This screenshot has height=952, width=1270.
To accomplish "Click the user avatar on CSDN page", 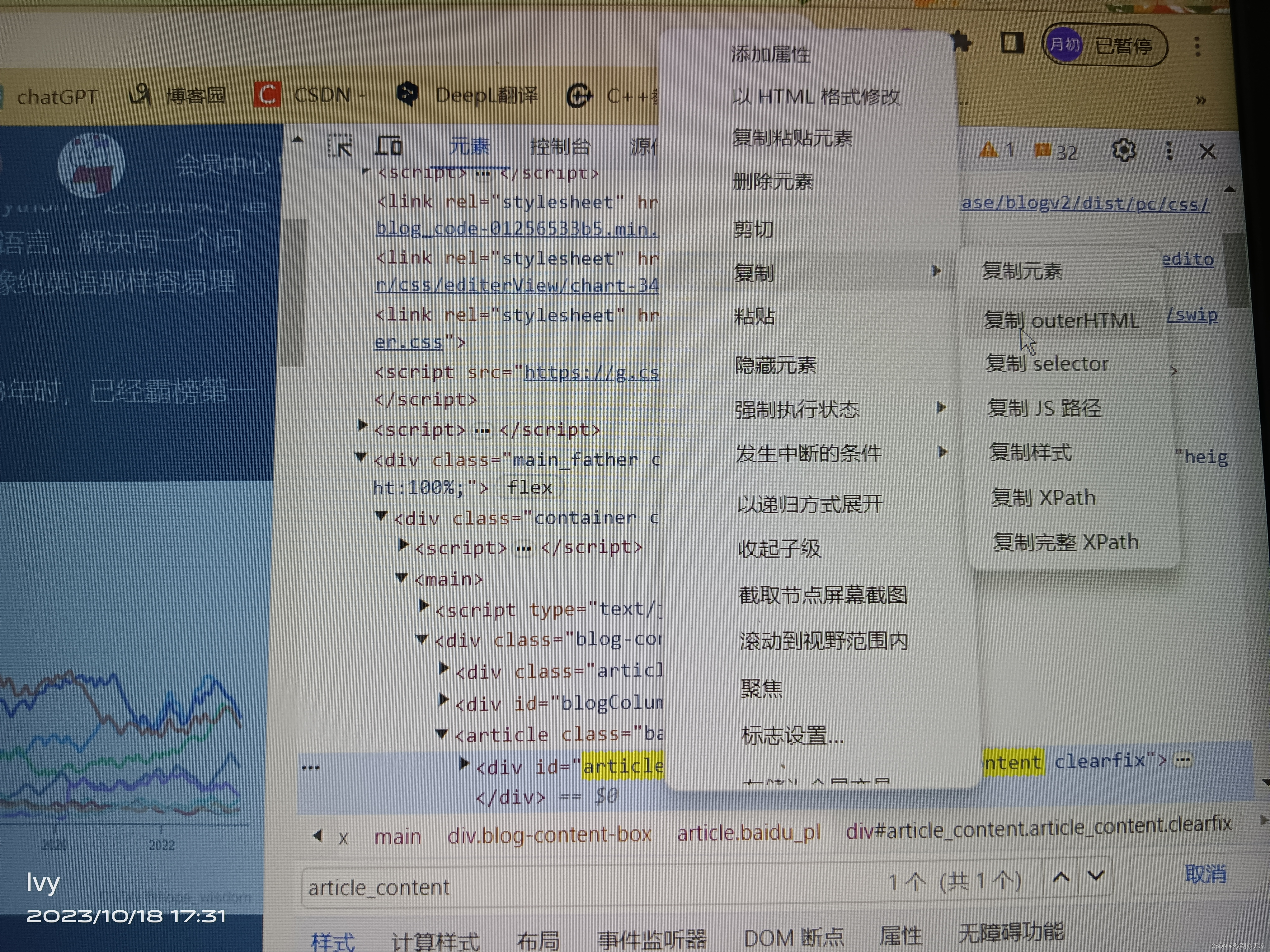I will coord(91,165).
